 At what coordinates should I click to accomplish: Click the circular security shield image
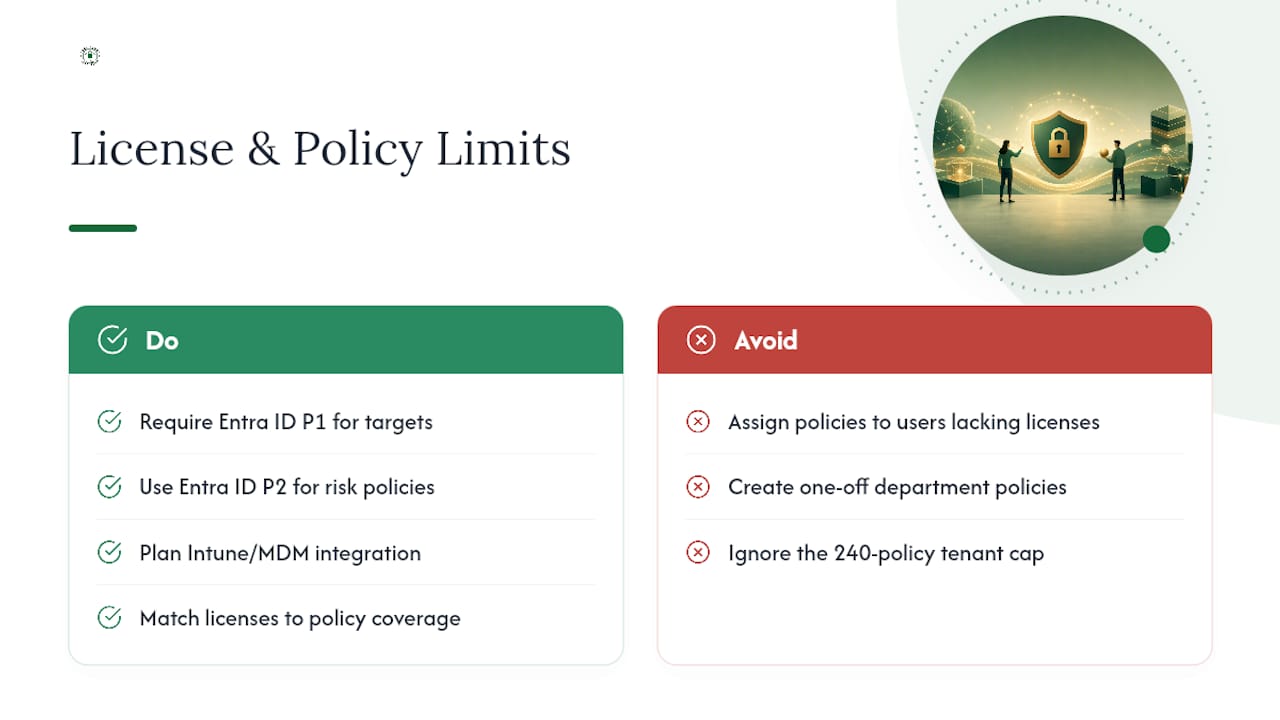(1062, 146)
